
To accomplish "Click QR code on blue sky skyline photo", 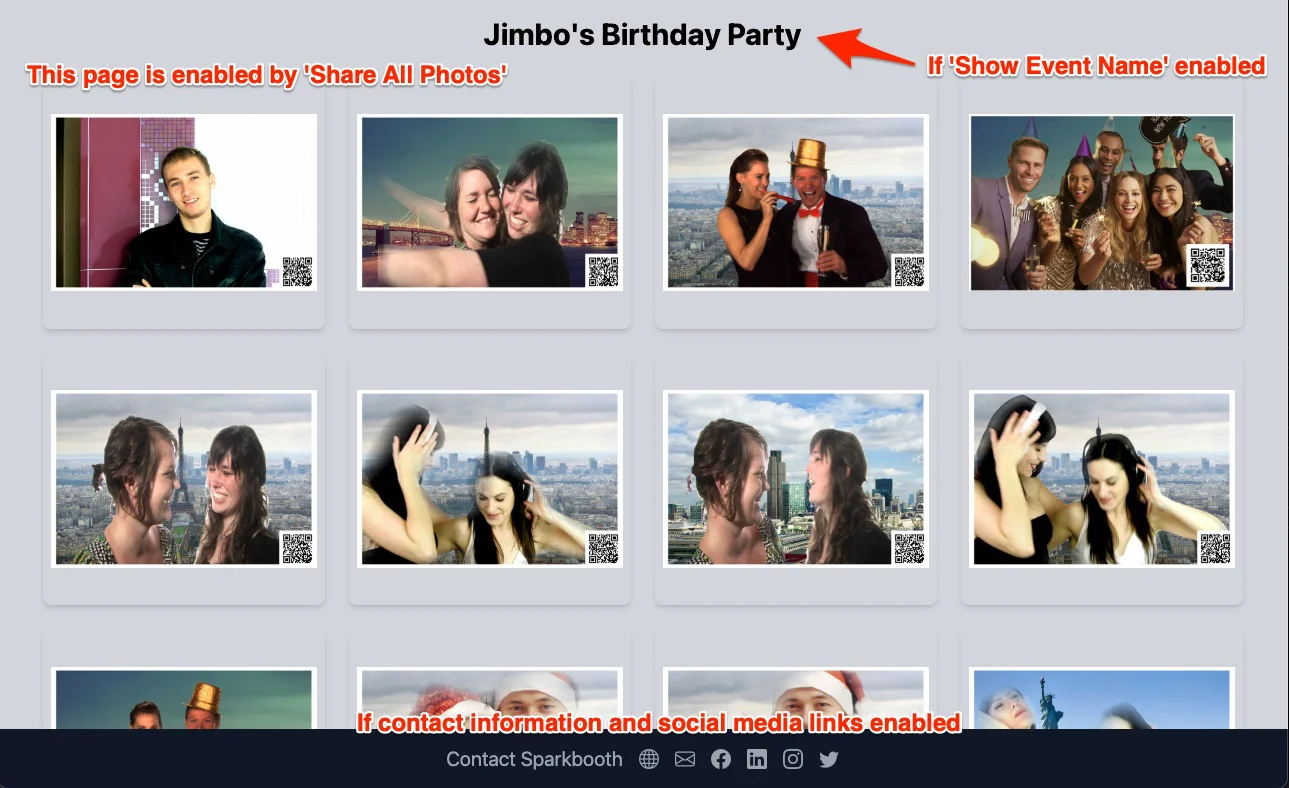I will (x=909, y=549).
